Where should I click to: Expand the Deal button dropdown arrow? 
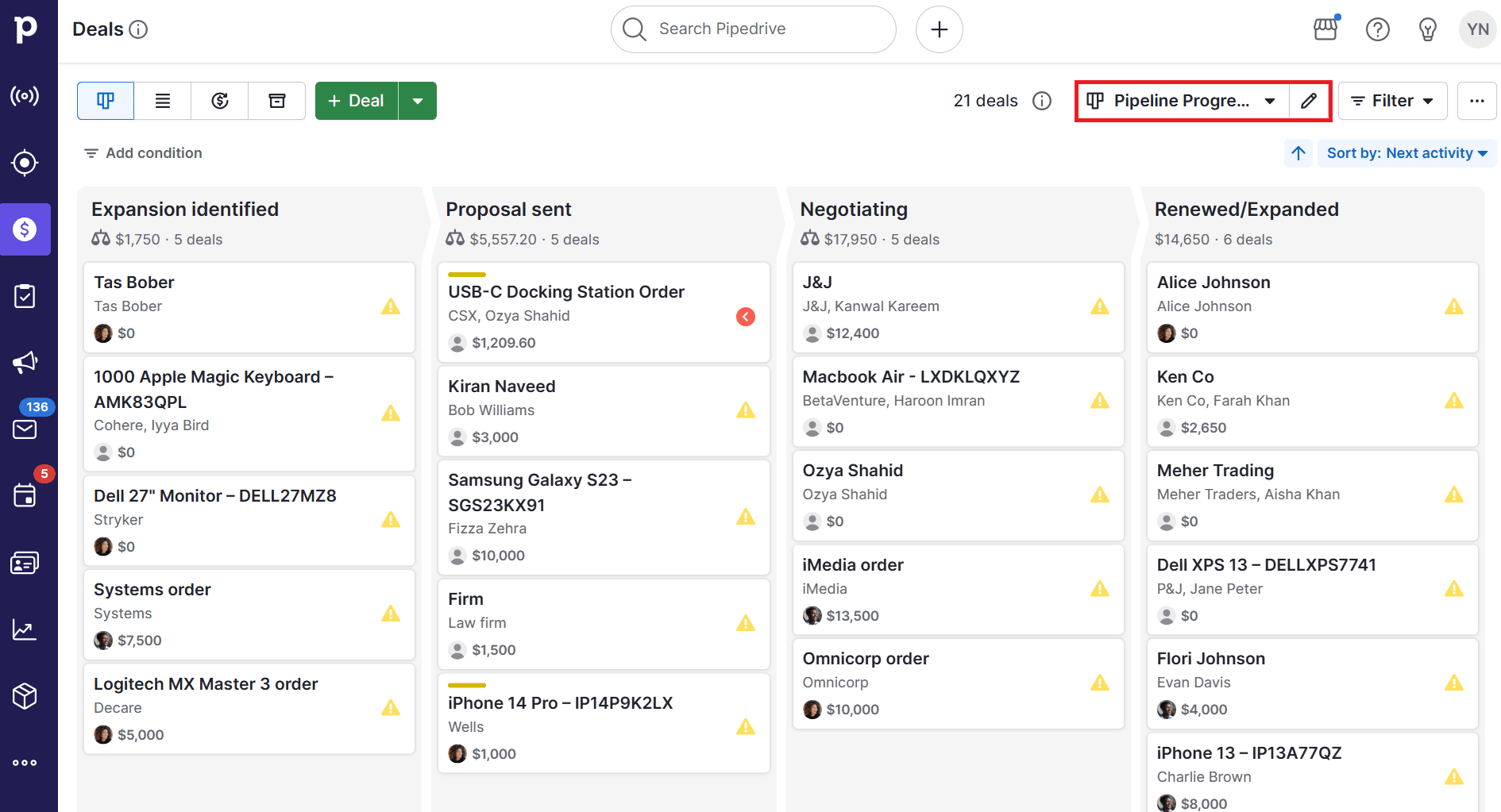[418, 101]
